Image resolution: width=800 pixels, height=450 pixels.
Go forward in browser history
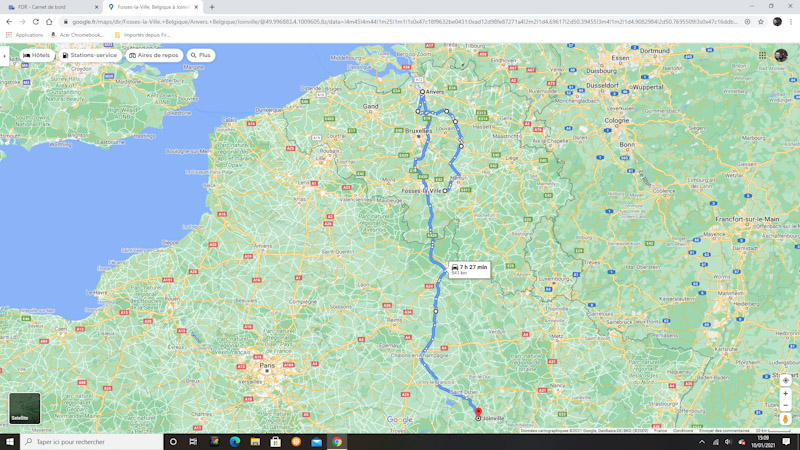(x=22, y=21)
